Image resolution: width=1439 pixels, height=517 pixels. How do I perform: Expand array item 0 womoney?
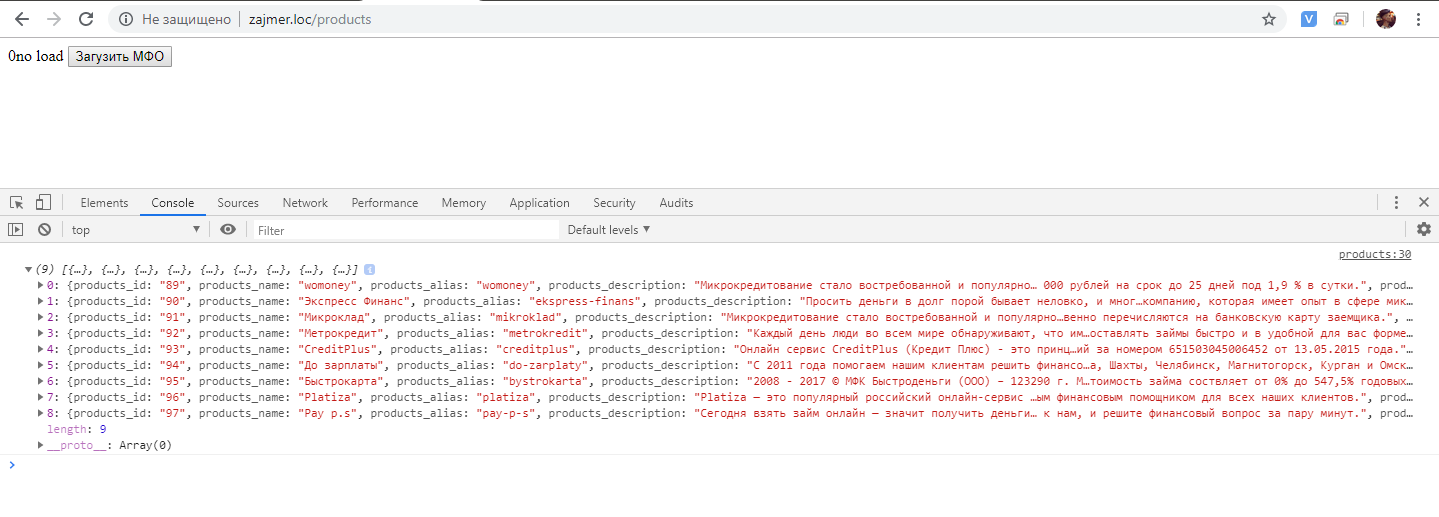(x=40, y=285)
